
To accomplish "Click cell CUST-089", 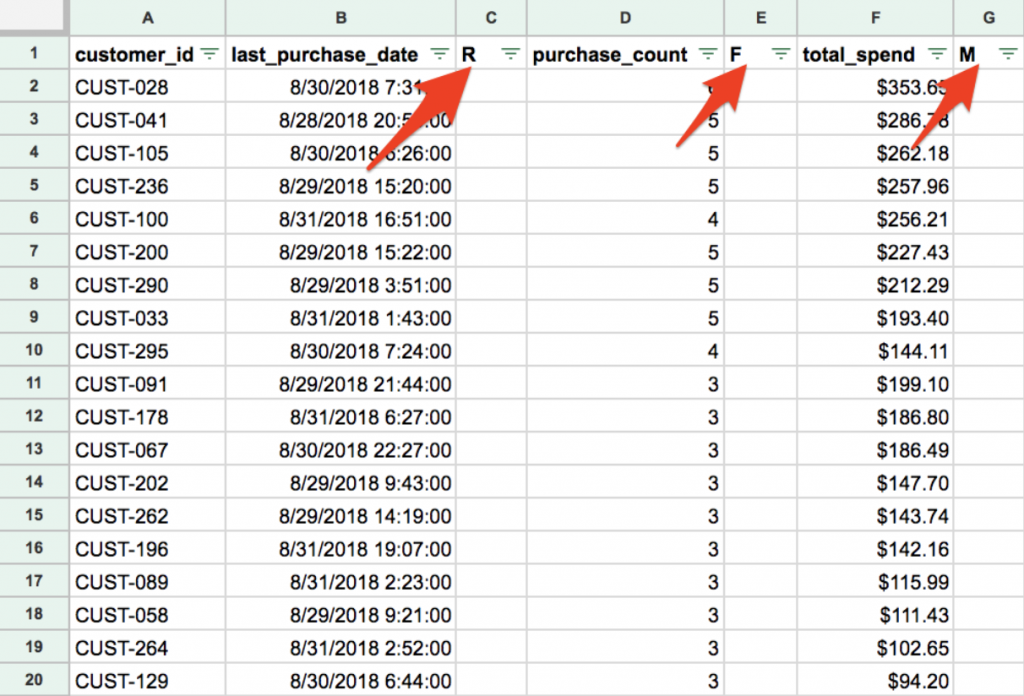I will click(148, 581).
